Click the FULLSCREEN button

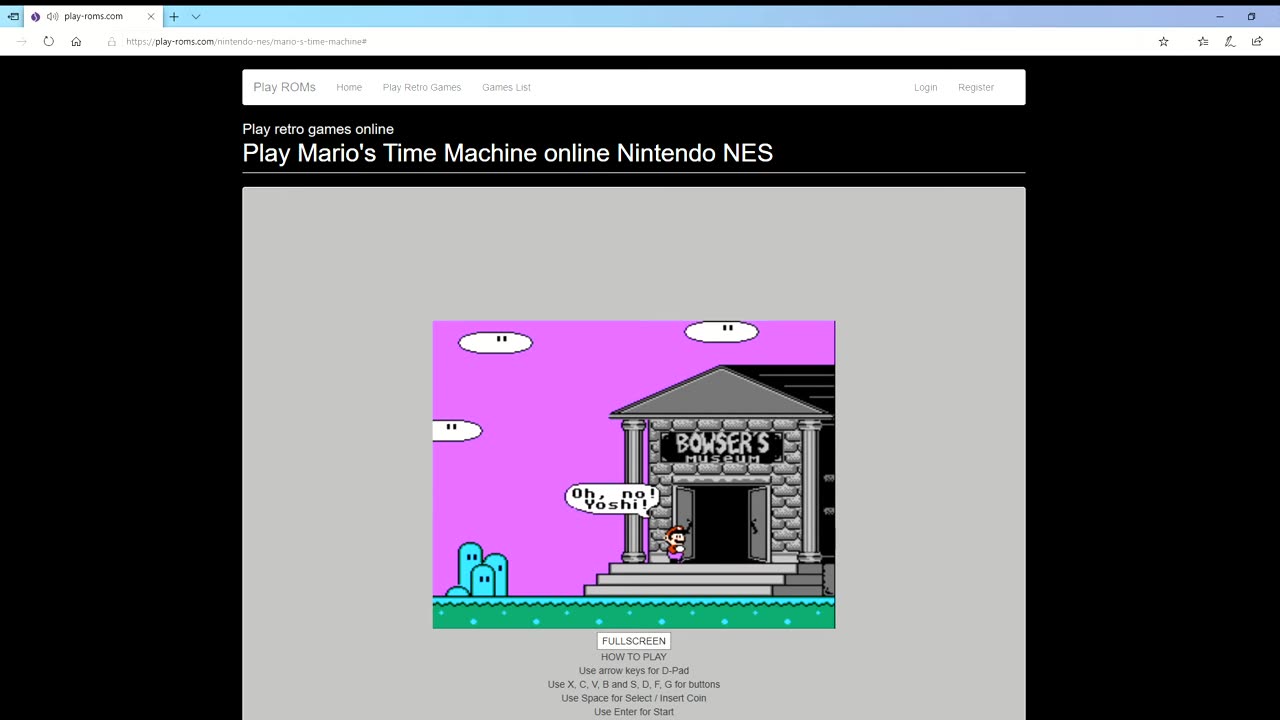coord(634,641)
